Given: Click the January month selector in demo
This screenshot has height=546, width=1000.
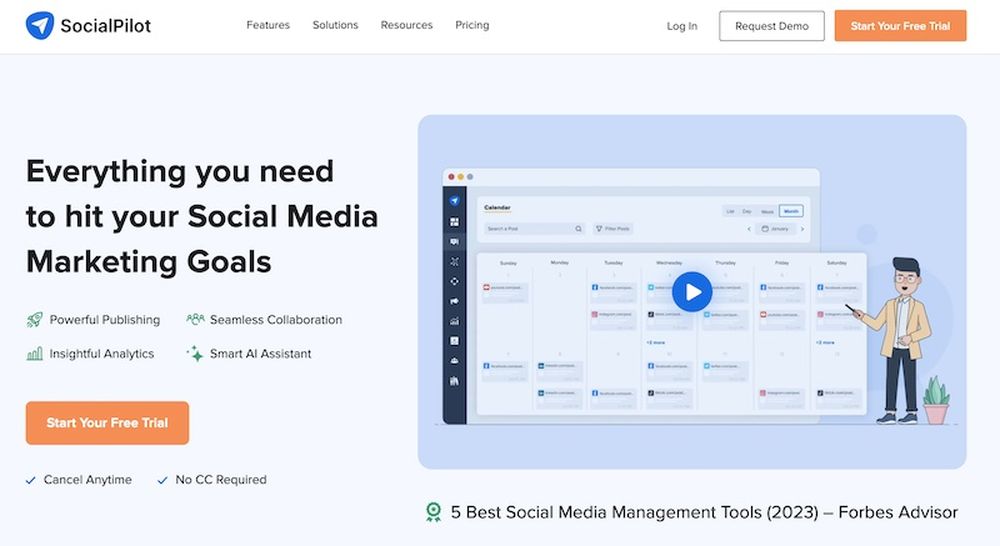Looking at the screenshot, I should (x=776, y=228).
